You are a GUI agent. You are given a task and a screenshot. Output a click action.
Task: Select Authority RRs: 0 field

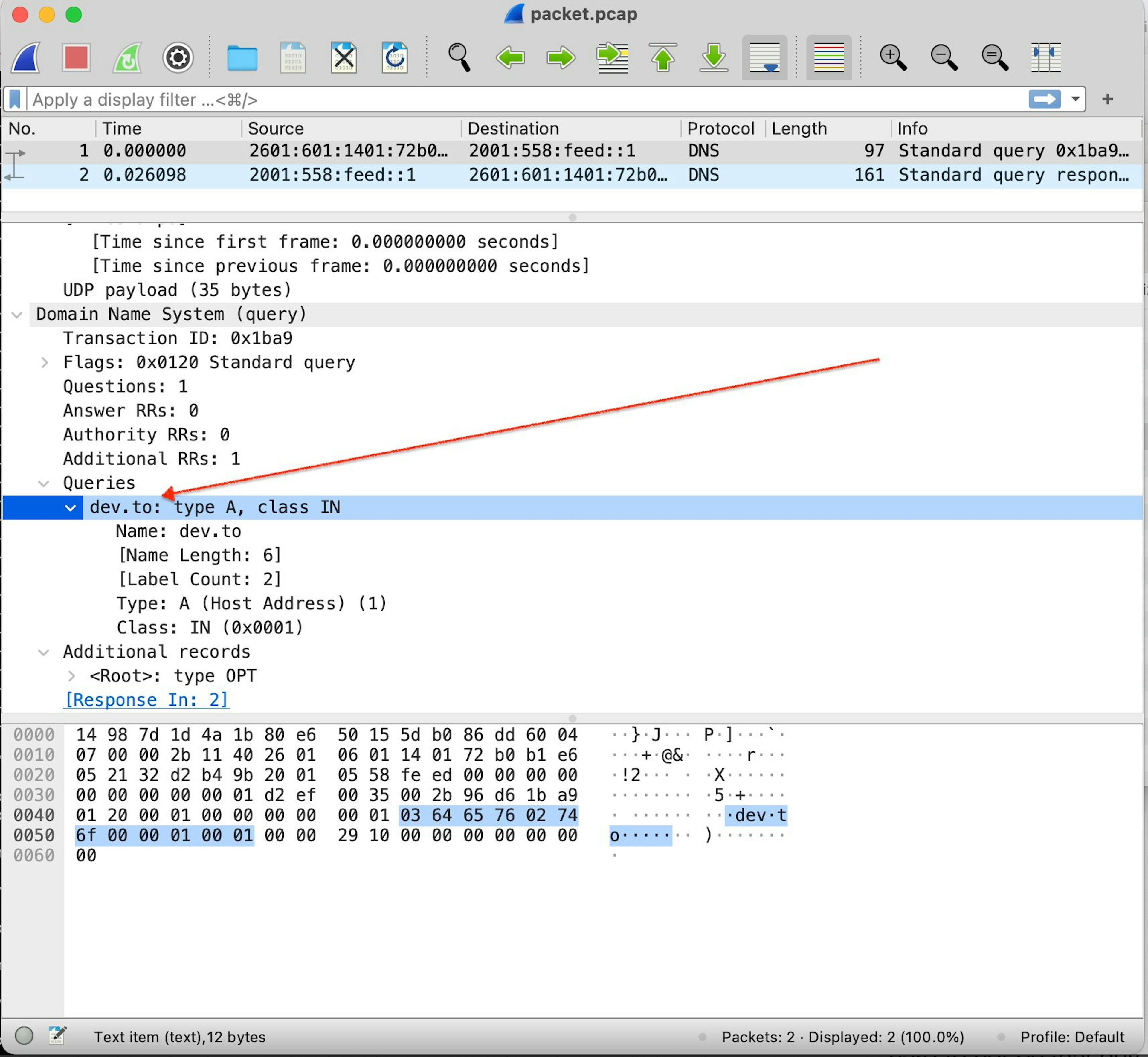[146, 435]
